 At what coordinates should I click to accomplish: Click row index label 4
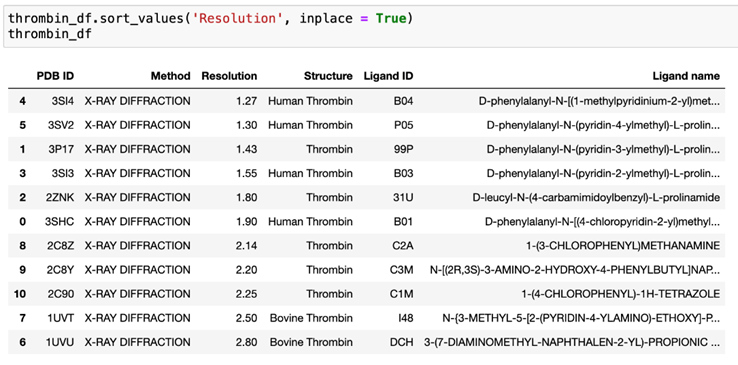click(23, 101)
